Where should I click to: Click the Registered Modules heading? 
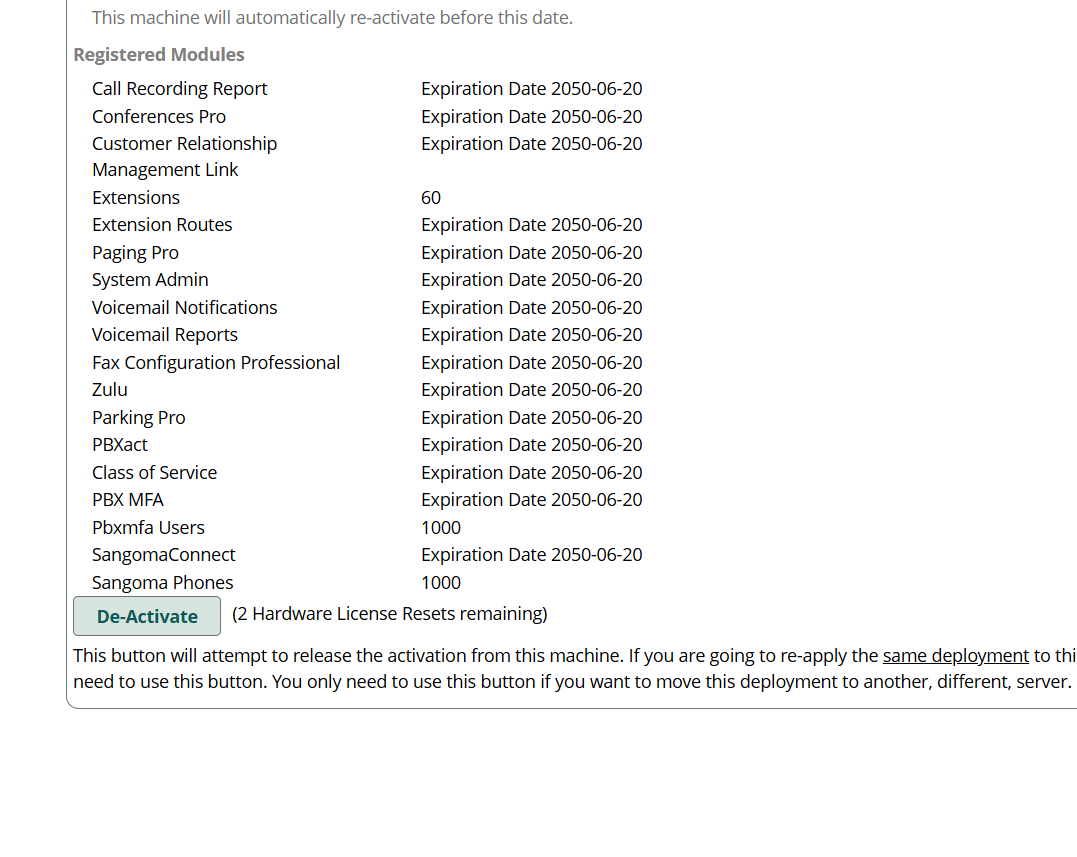point(159,55)
